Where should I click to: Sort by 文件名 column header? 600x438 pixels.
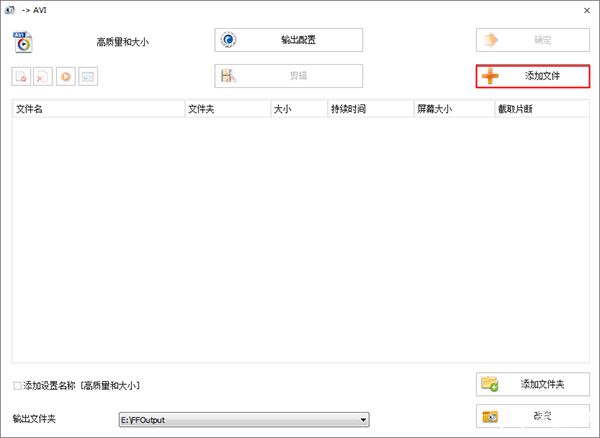[x=97, y=108]
